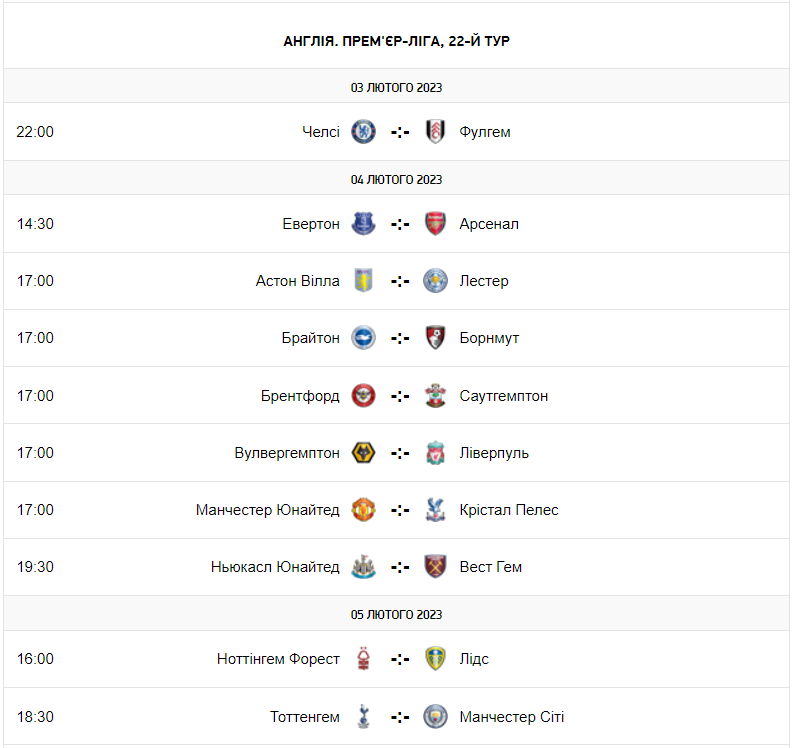
Task: Click the Fulham club crest icon
Action: [435, 132]
